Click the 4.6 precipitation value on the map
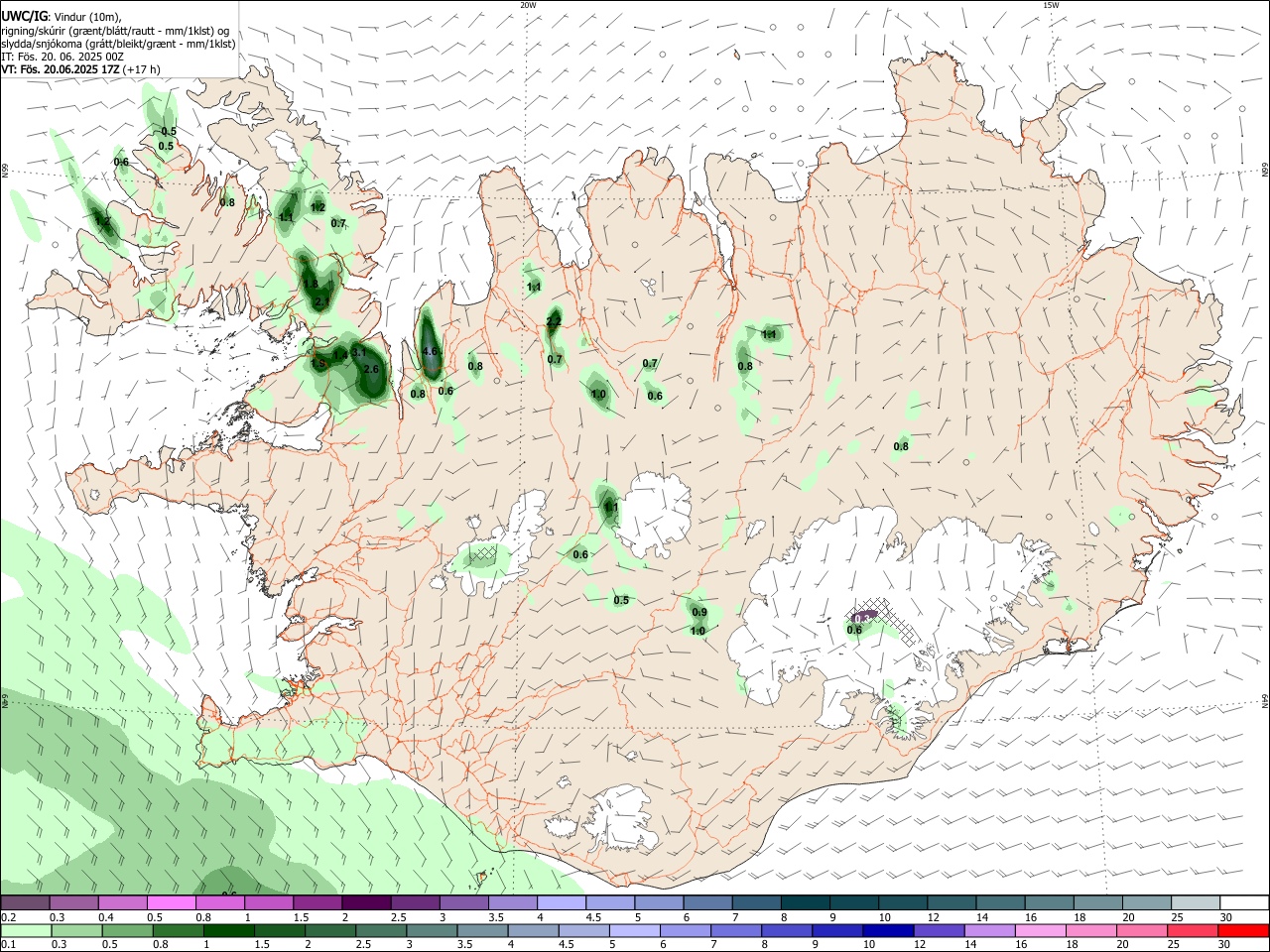The height and width of the screenshot is (952, 1270). click(x=431, y=351)
